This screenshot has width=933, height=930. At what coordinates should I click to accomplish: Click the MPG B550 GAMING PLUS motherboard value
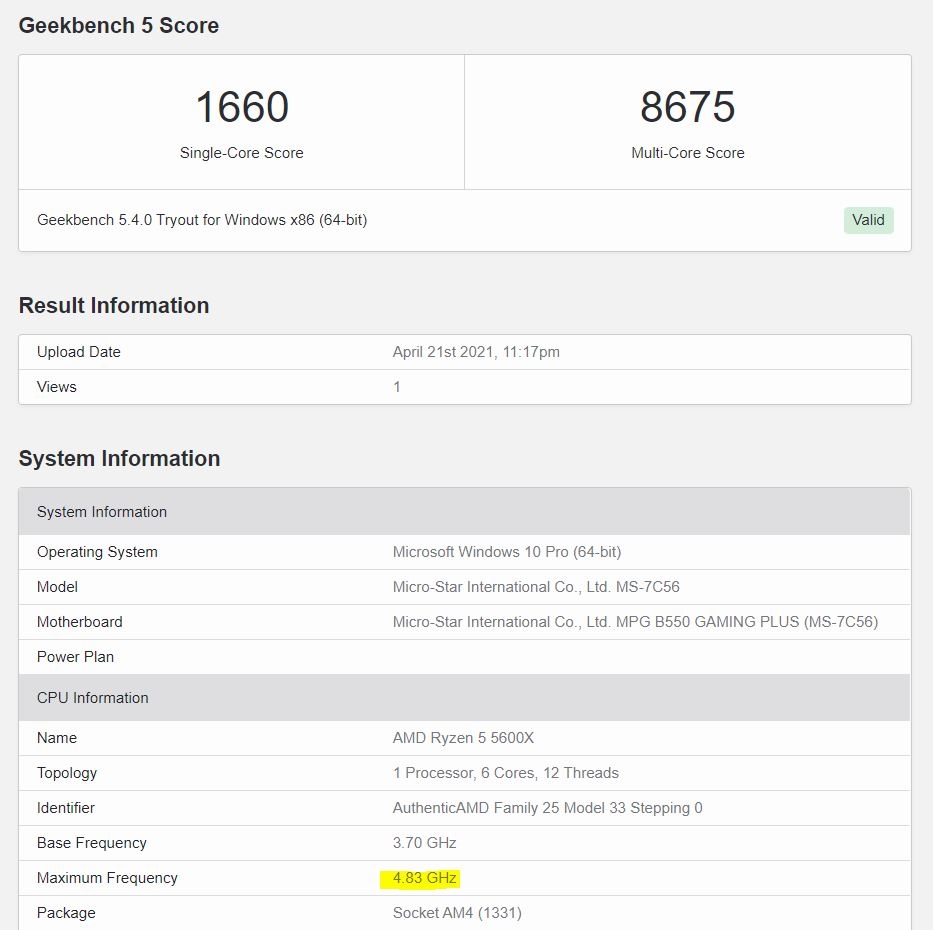(635, 622)
